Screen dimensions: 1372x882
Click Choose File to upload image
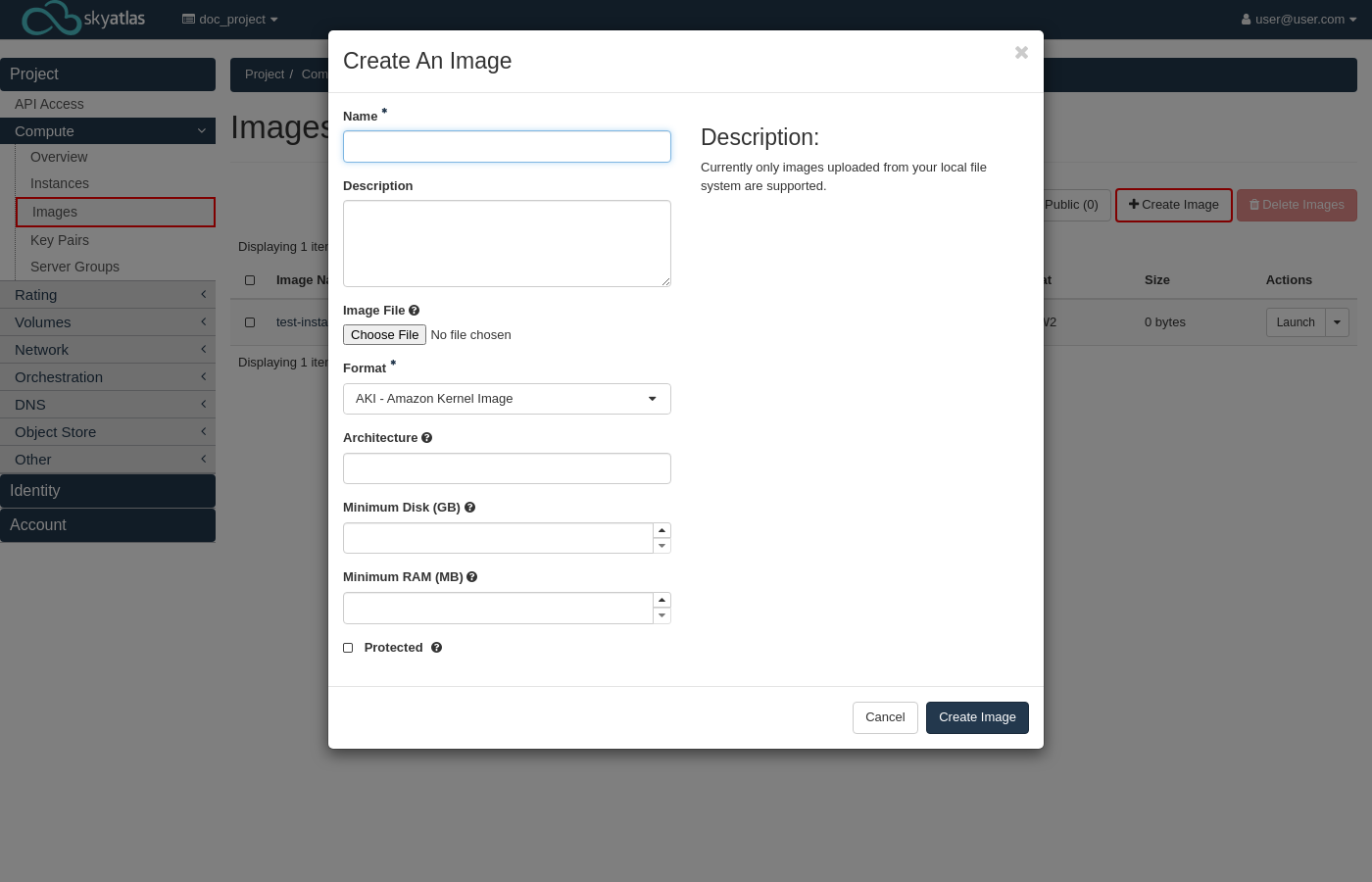[x=384, y=335]
